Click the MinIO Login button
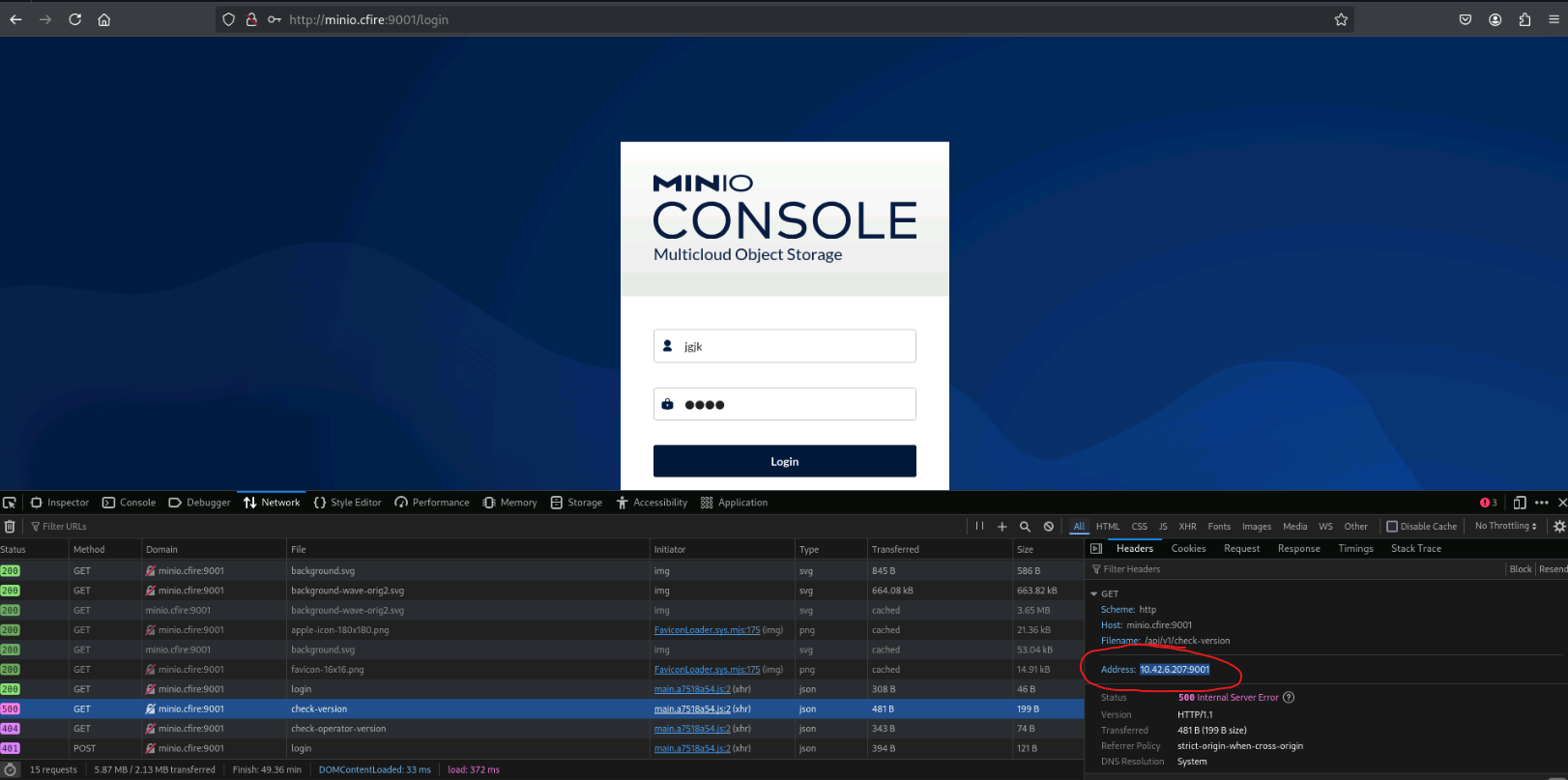 784,461
